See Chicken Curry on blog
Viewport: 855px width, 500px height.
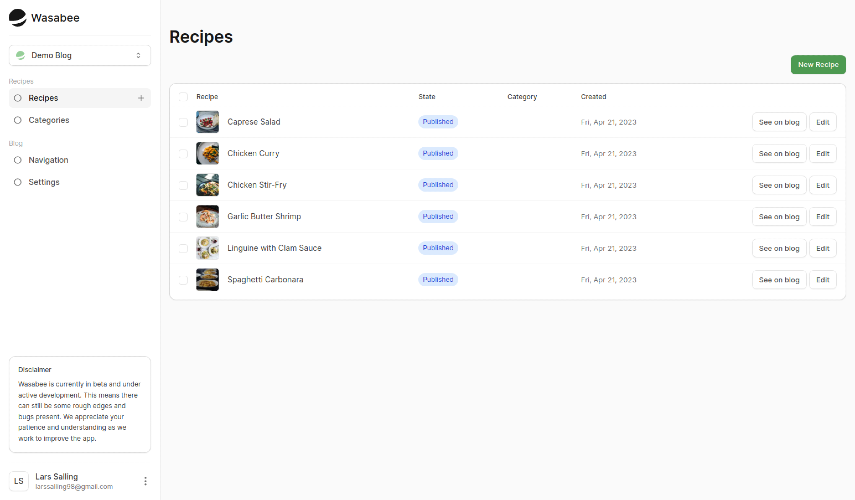779,154
